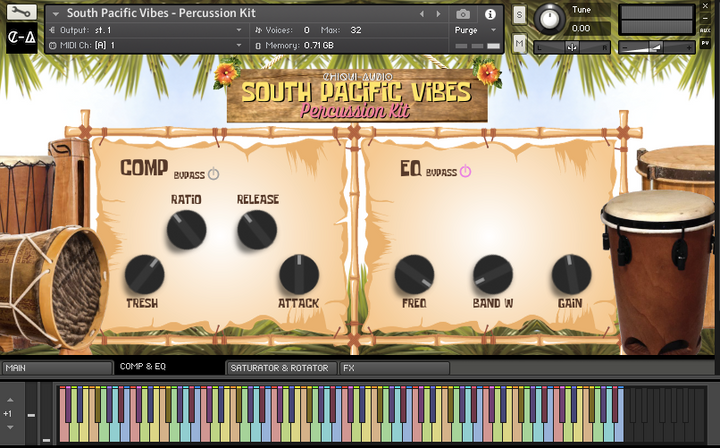The width and height of the screenshot is (720, 448).
Task: Click the Chiqui Audio logo icon in the header
Action: click(22, 38)
